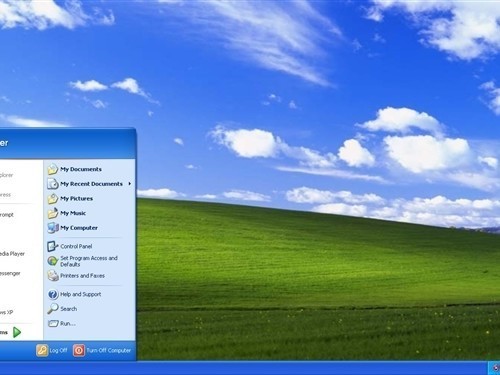Click the My Computer icon
500x375 pixels.
point(53,228)
